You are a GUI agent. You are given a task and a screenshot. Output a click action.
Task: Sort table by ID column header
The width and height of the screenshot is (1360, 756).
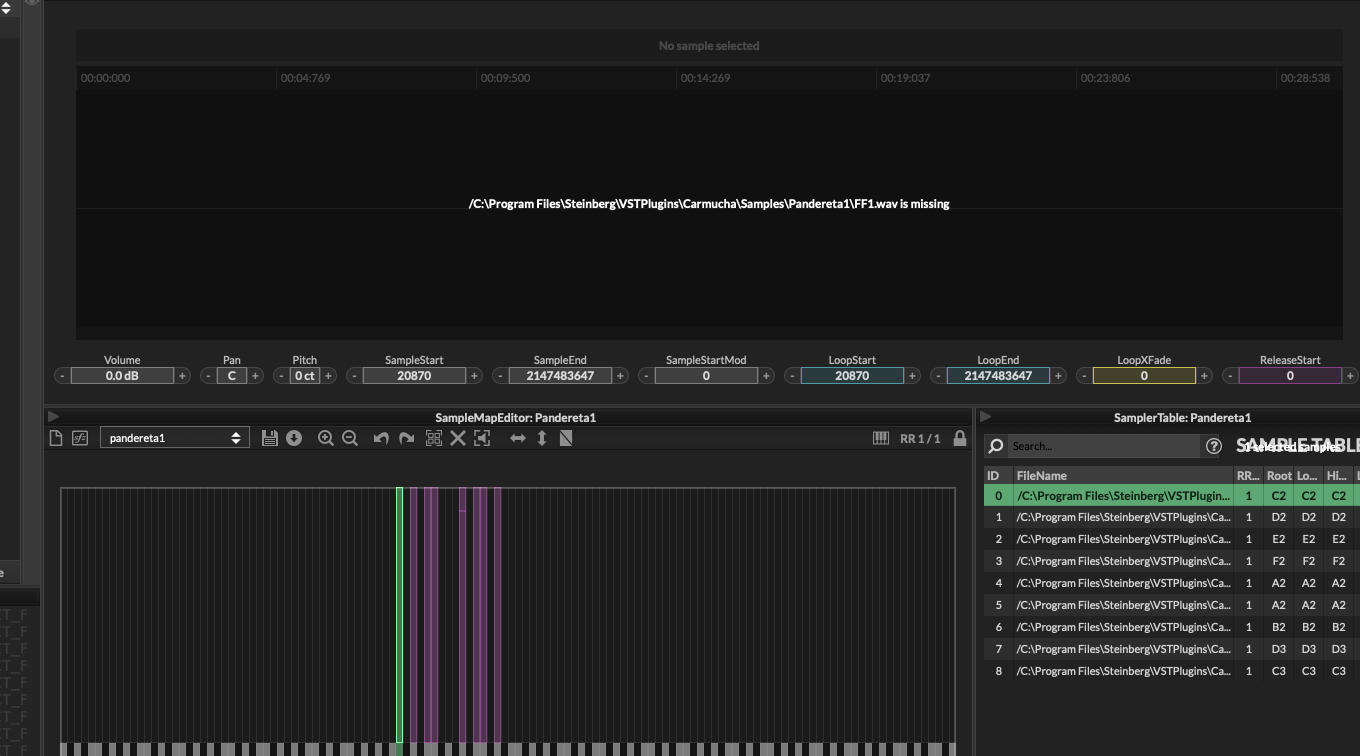[x=998, y=476]
